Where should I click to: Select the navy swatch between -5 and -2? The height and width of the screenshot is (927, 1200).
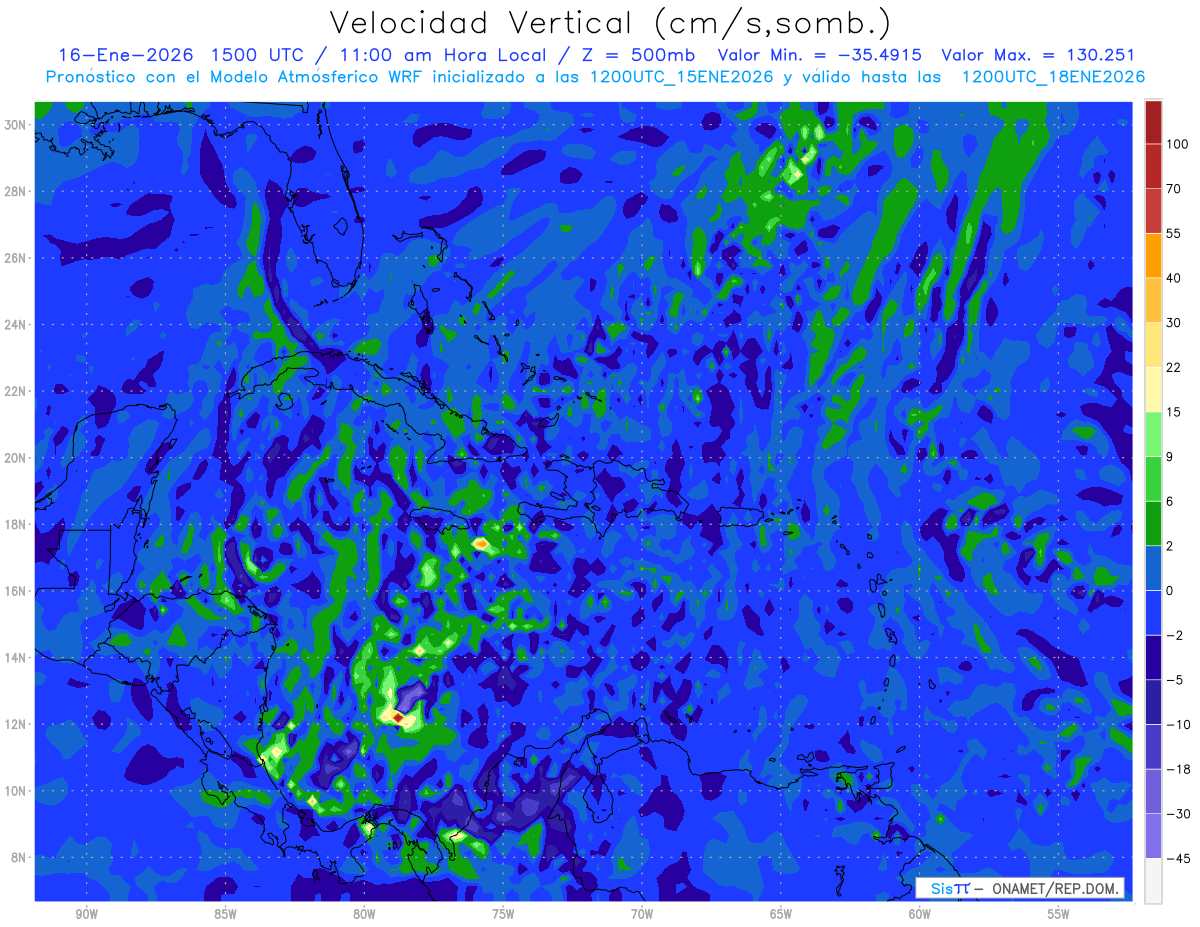[x=1153, y=657]
